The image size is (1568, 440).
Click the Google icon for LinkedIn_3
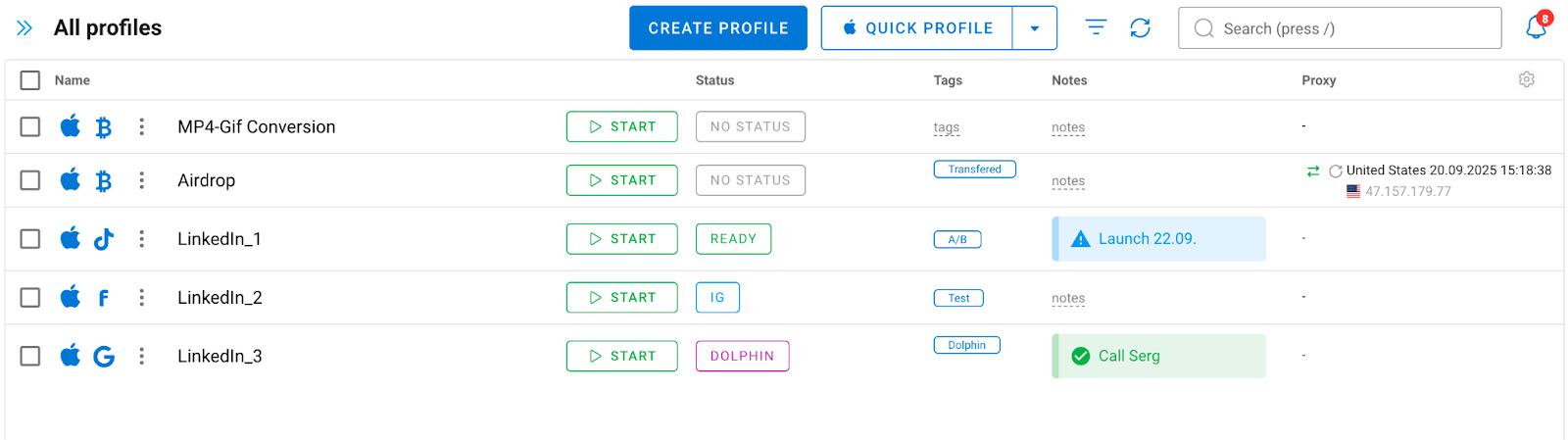(104, 357)
